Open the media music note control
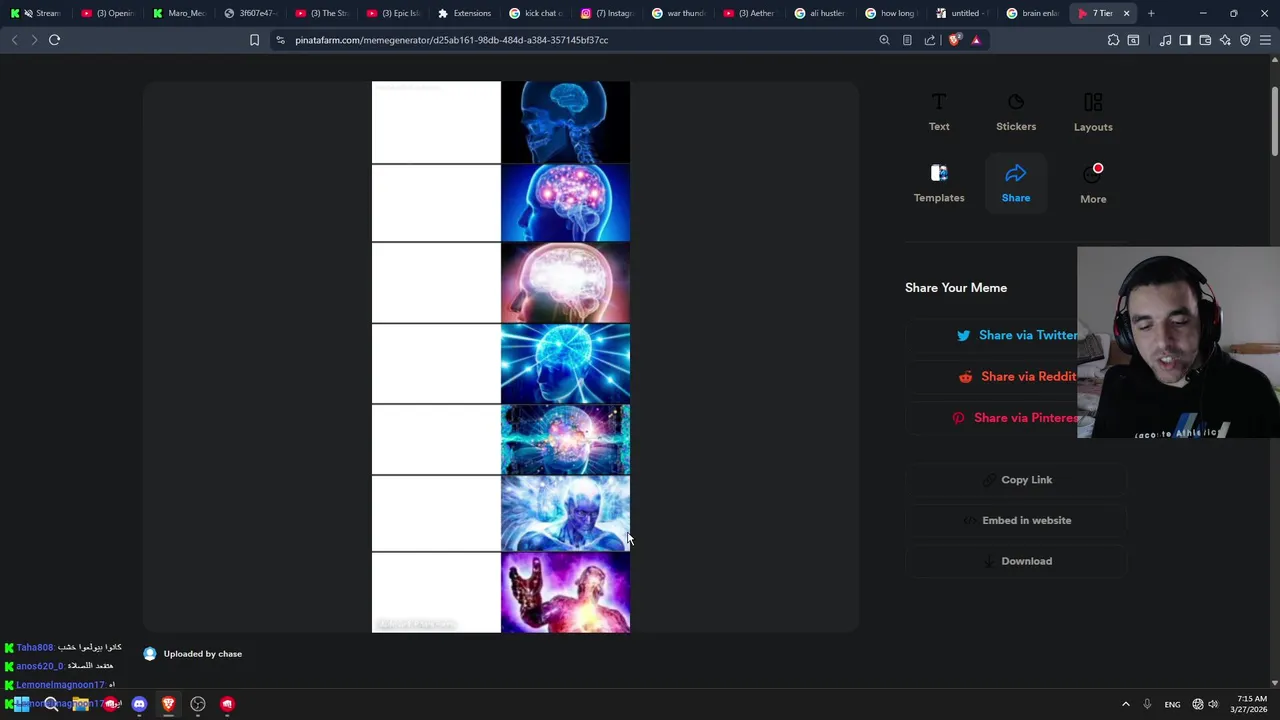The image size is (1280, 720). 1165,40
